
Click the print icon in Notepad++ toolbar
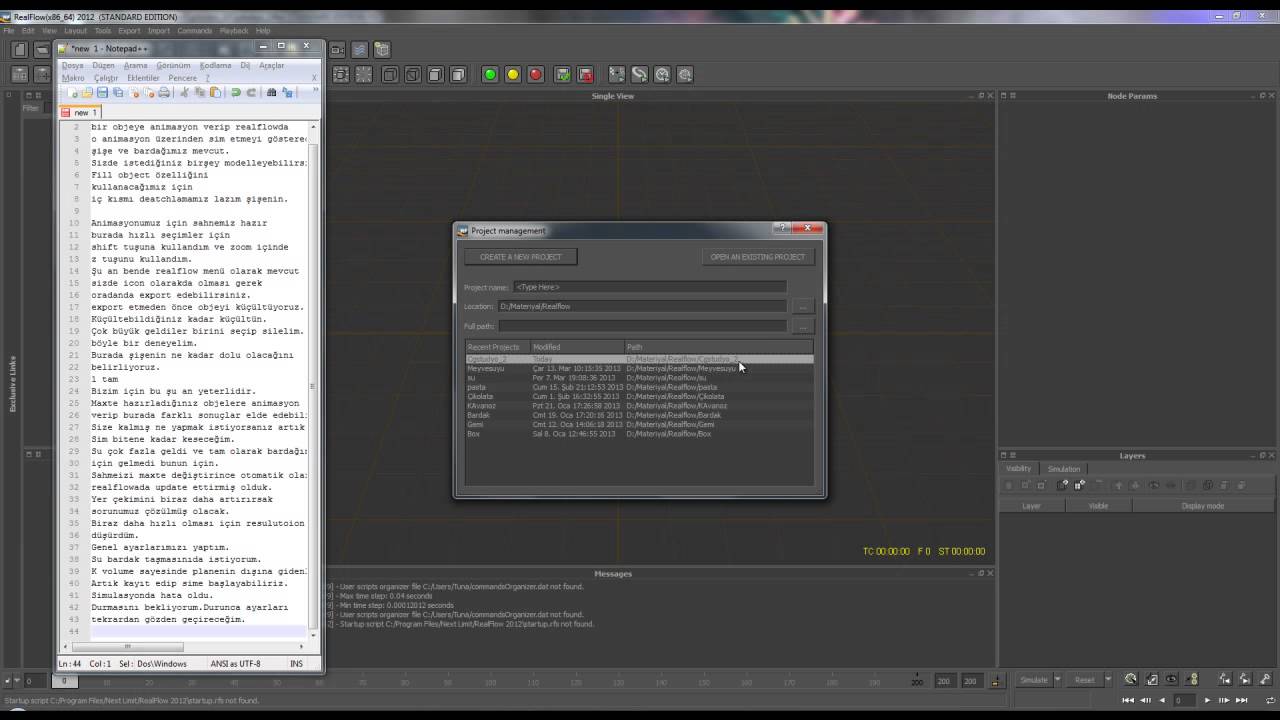(x=164, y=93)
